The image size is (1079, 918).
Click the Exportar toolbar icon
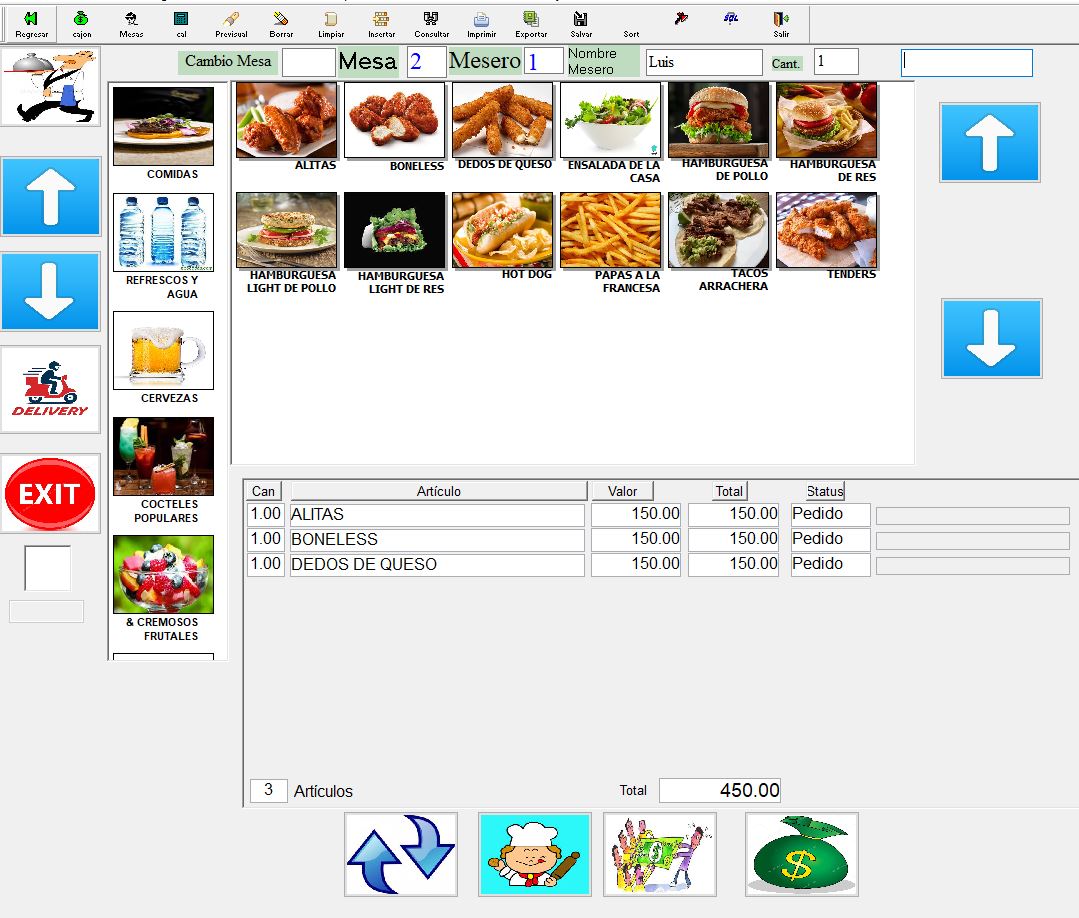(x=531, y=24)
